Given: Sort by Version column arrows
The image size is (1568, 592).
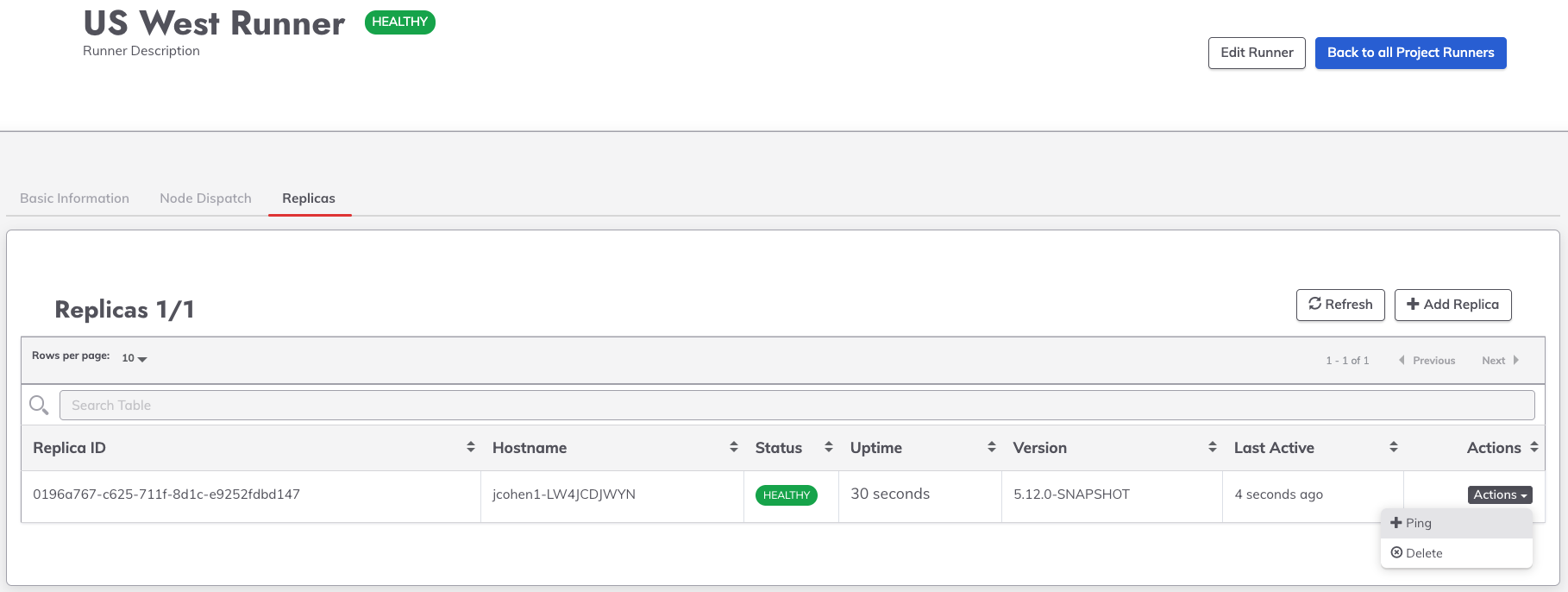Looking at the screenshot, I should point(1213,447).
